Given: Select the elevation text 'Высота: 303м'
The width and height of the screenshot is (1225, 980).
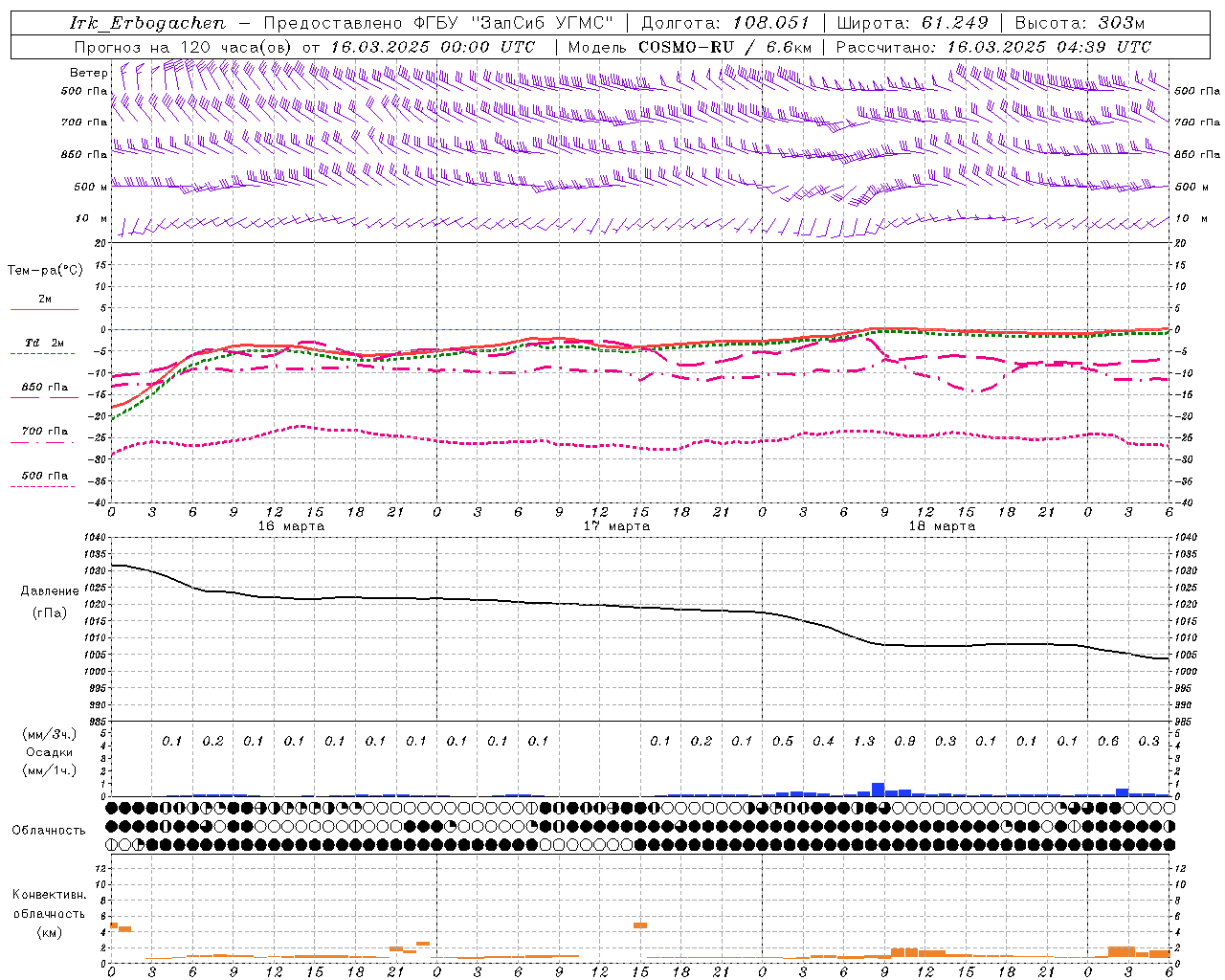Looking at the screenshot, I should click(x=1080, y=23).
